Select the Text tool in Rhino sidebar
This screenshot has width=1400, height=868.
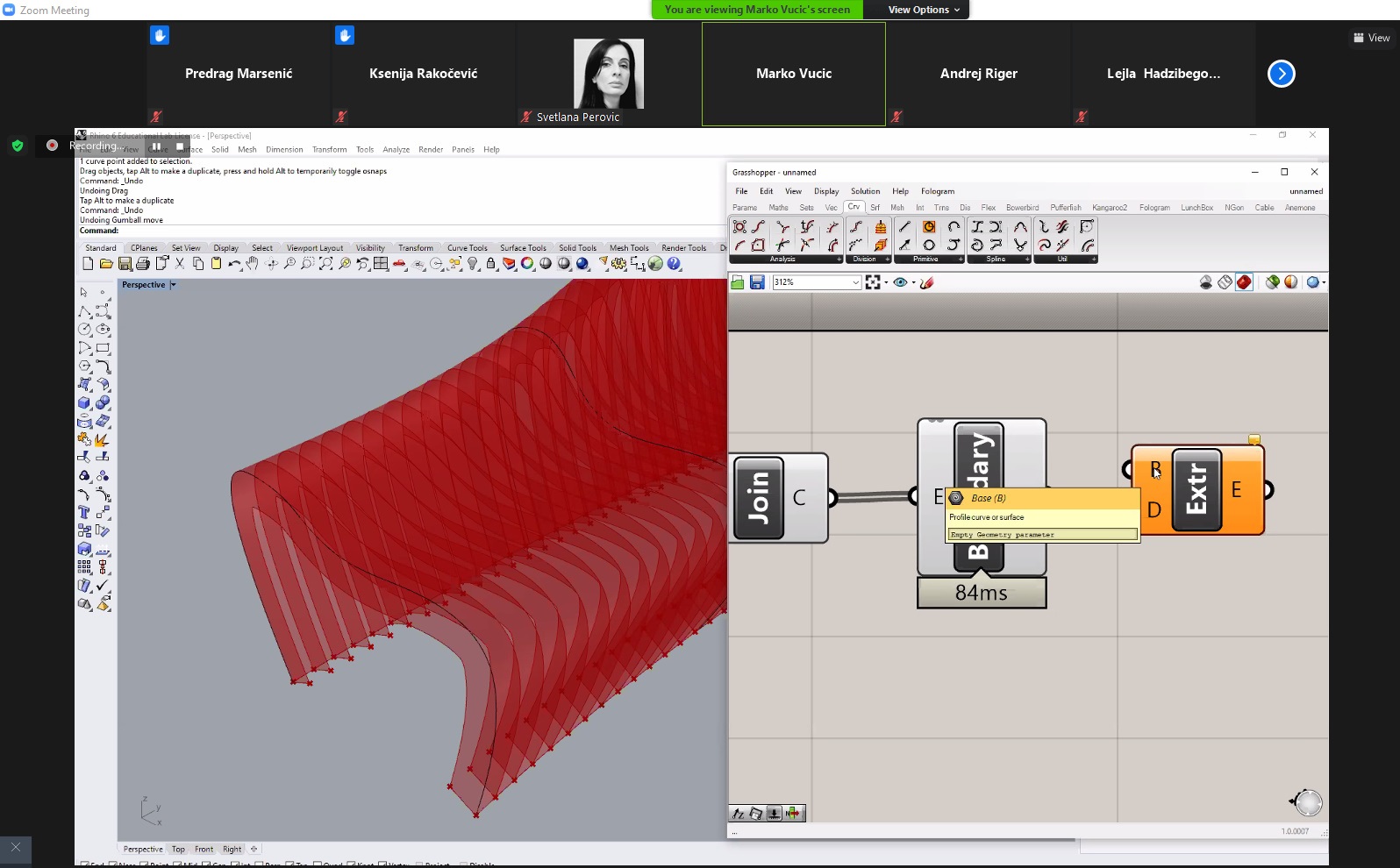pos(84,512)
